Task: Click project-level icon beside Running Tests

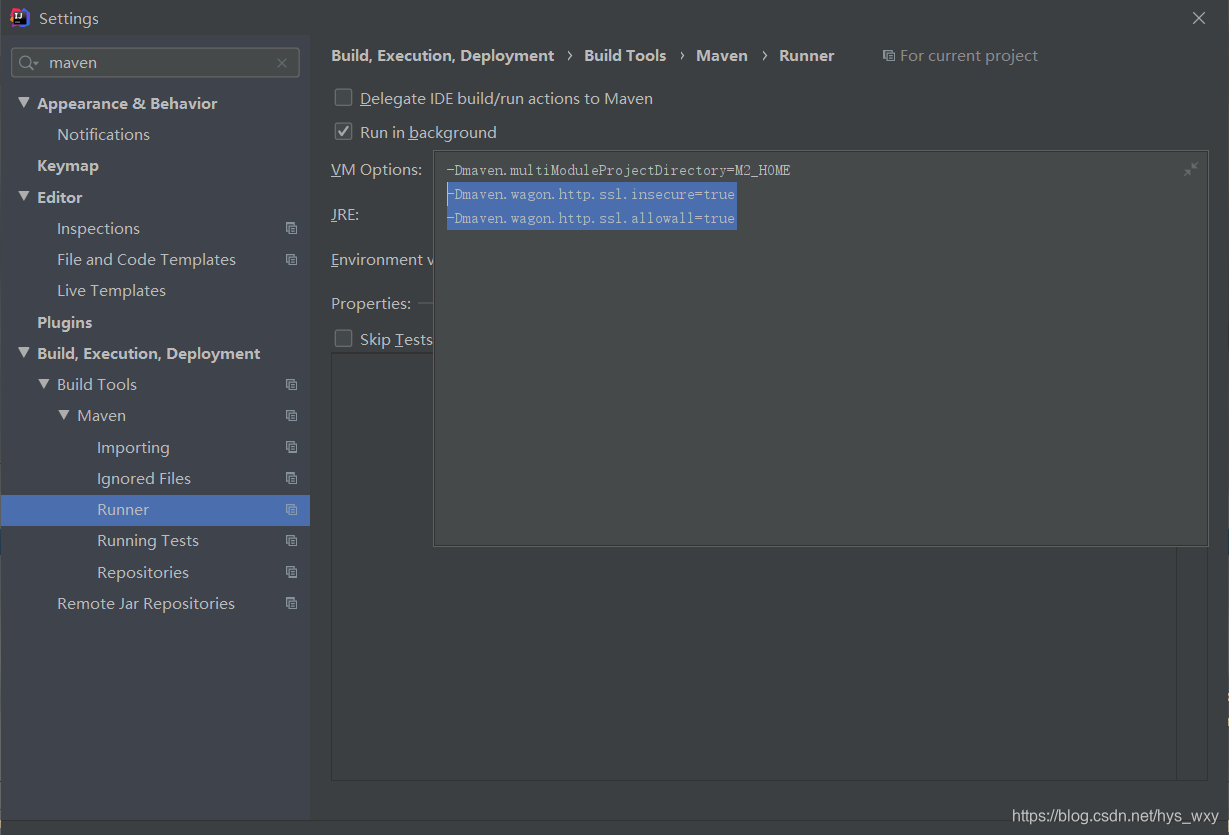Action: pos(291,541)
